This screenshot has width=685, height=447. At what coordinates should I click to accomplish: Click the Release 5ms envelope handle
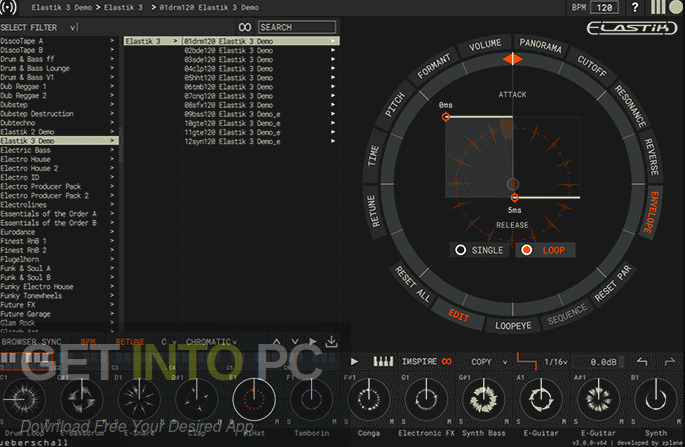[x=515, y=198]
